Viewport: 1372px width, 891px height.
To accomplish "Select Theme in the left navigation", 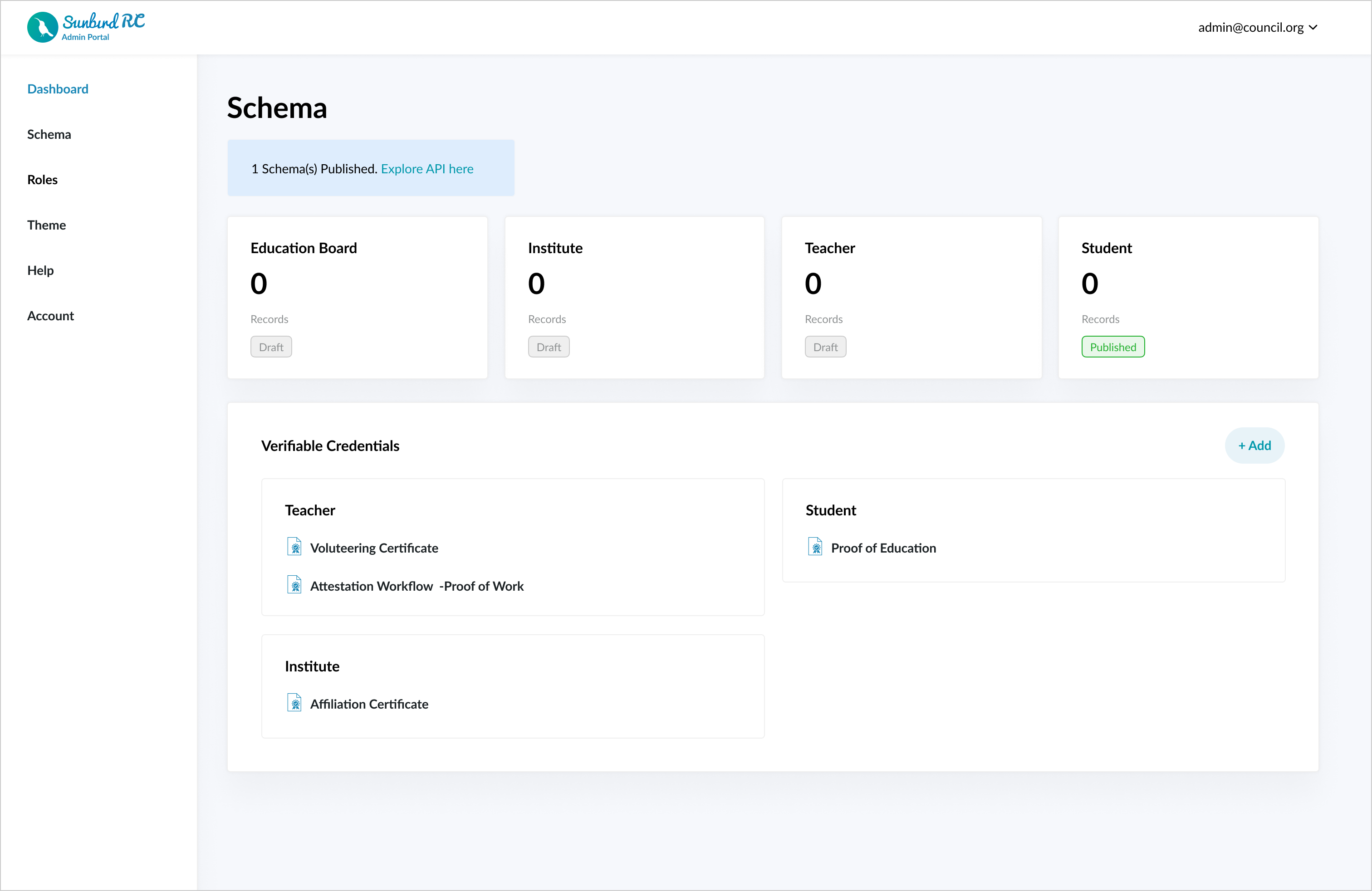I will coord(46,225).
